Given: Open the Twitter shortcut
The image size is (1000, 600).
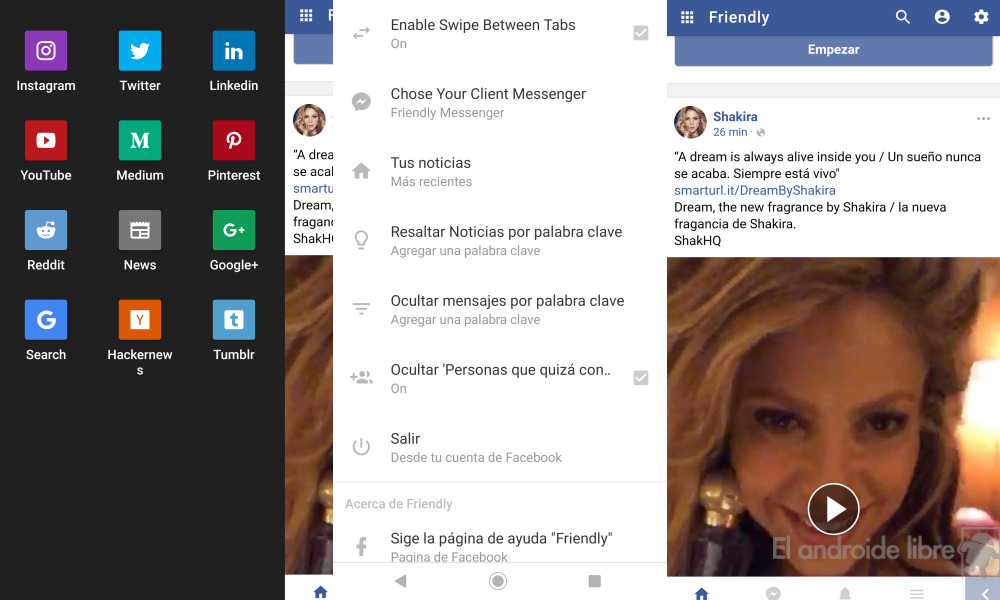Looking at the screenshot, I should coord(140,50).
